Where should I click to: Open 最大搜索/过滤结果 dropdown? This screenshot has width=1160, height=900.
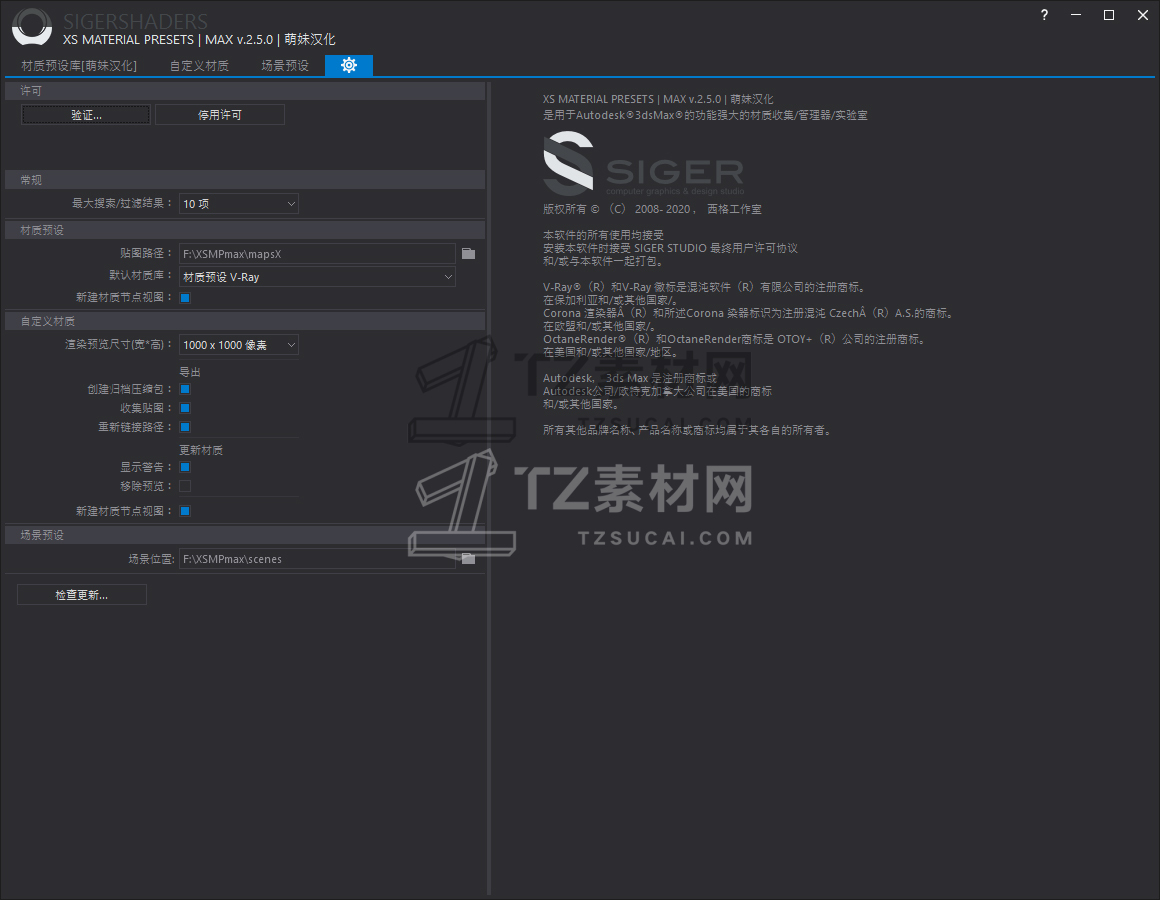[x=239, y=203]
